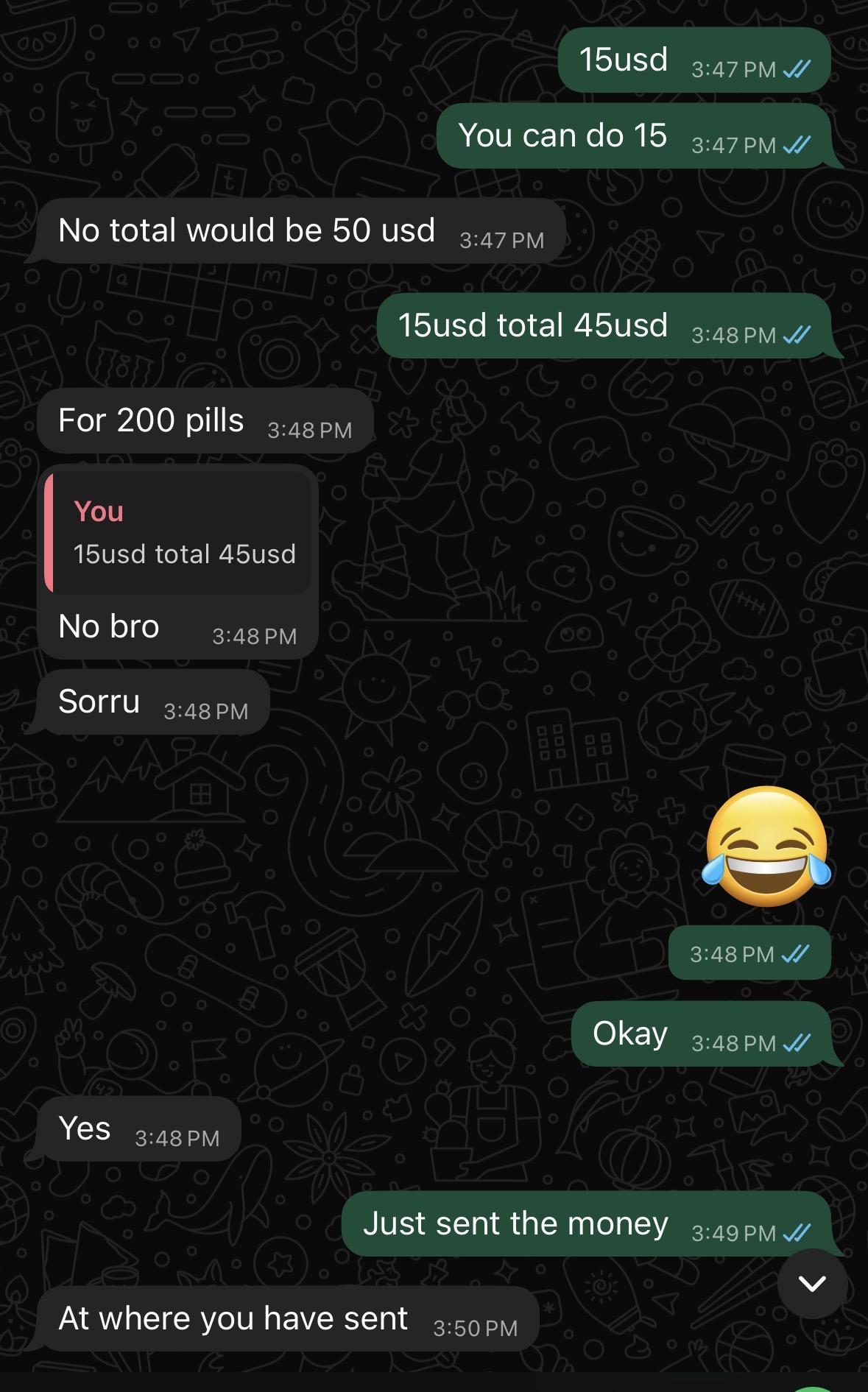
Task: Tap the 'Sorru' message bubble
Action: [x=153, y=702]
